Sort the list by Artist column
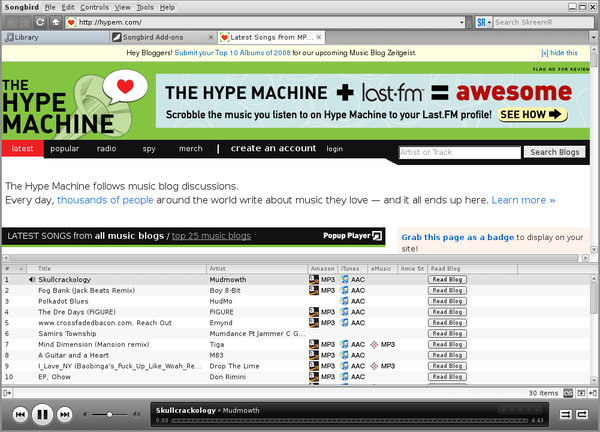Viewport: 600px width, 432px height. click(257, 269)
